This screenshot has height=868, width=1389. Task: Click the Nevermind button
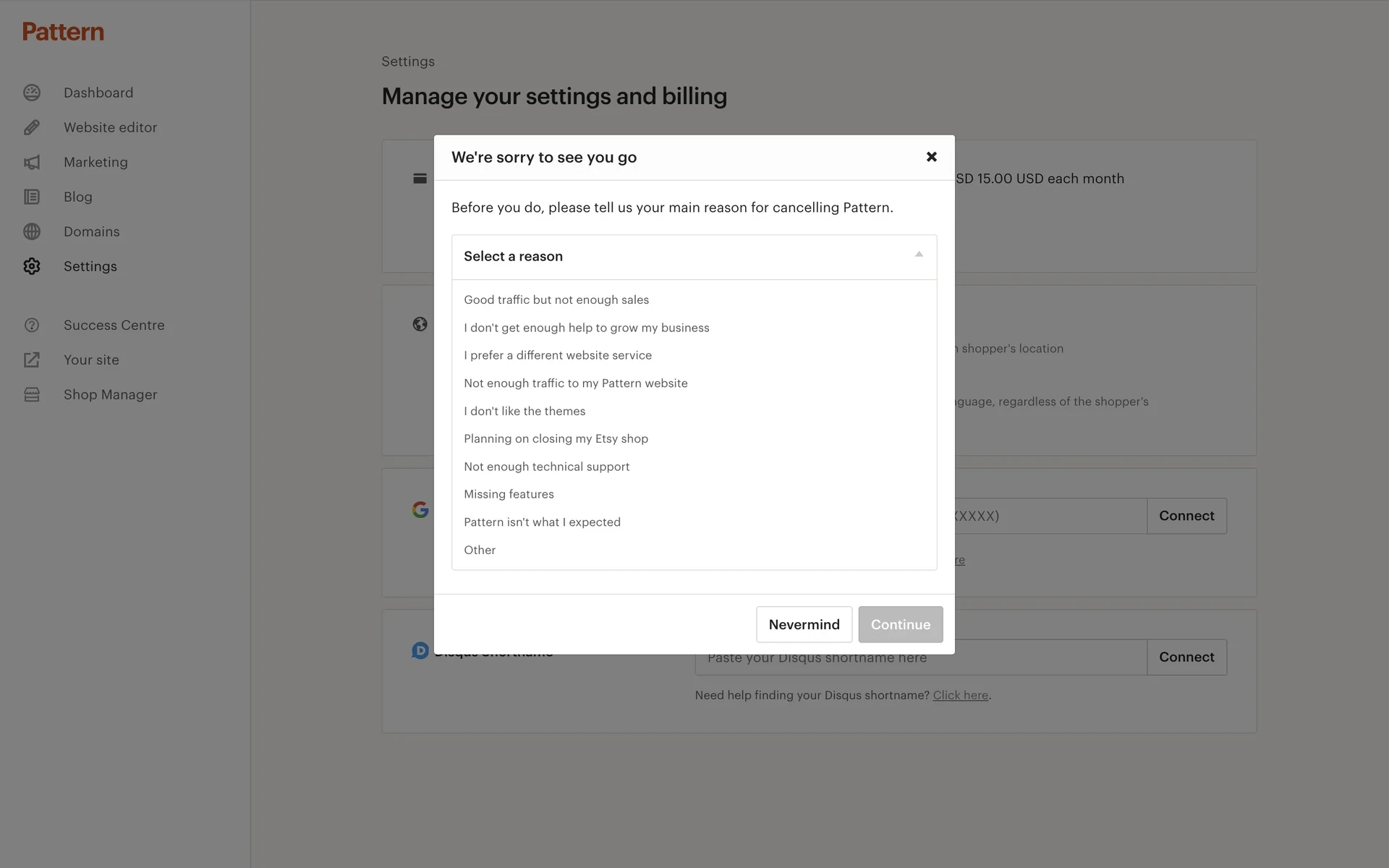click(804, 624)
